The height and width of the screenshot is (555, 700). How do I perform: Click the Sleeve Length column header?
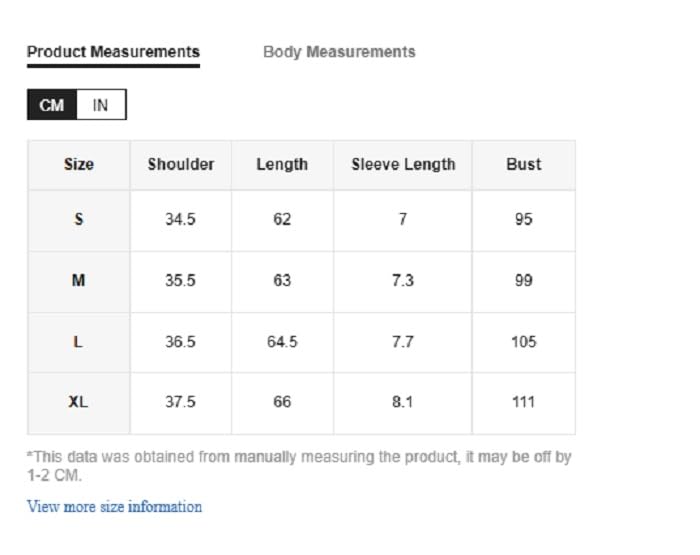(403, 165)
